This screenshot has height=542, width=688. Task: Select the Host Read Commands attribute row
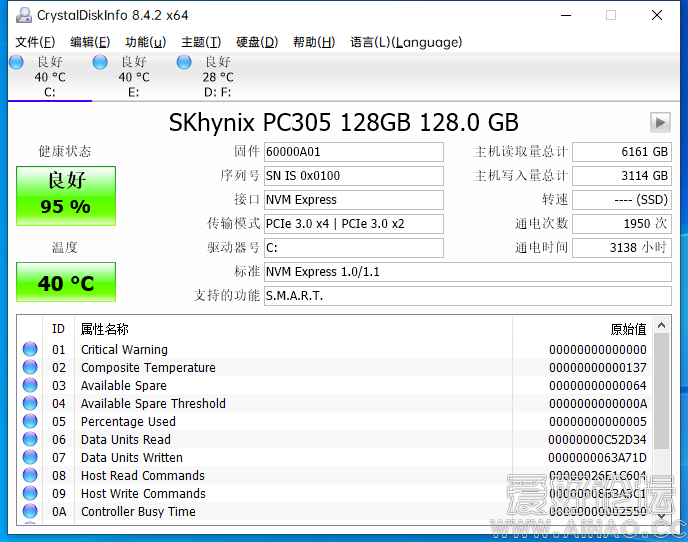click(335, 475)
